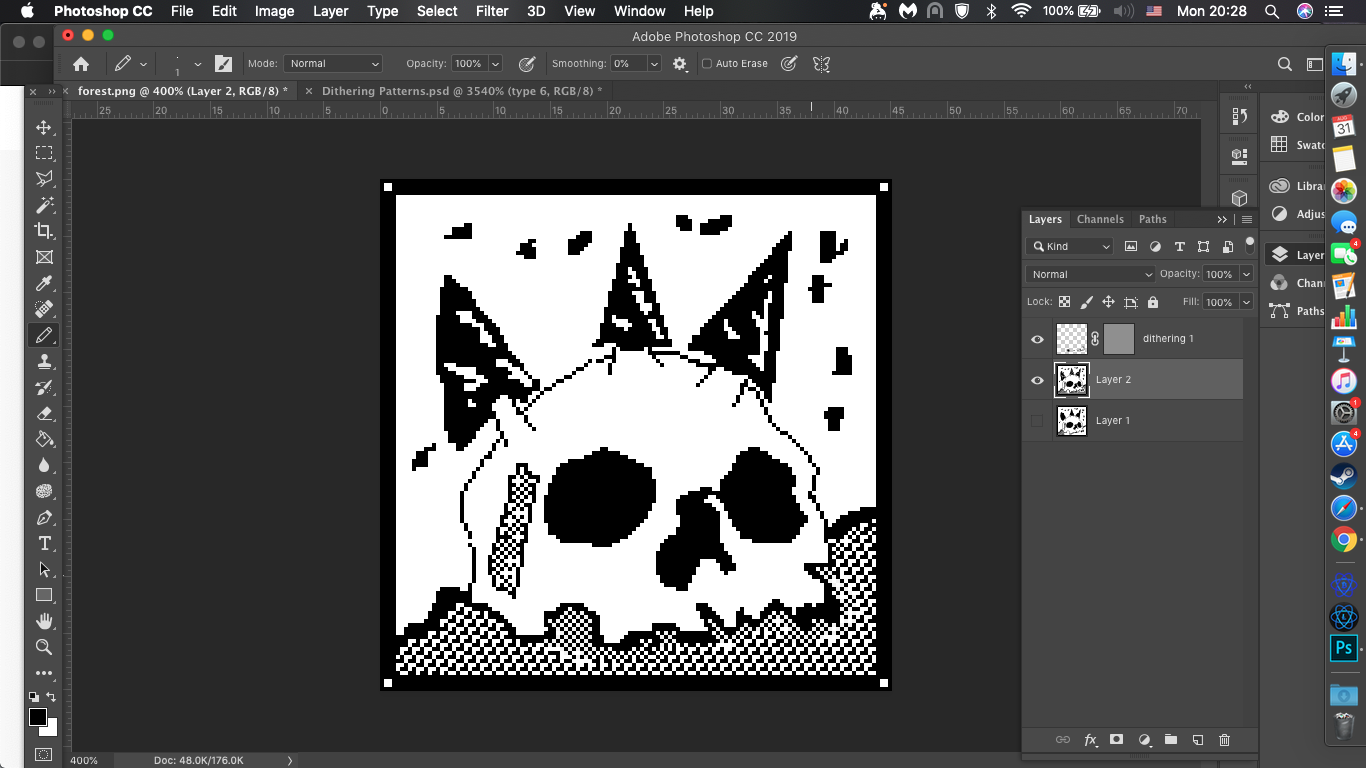Open smoothing options gear
The height and width of the screenshot is (768, 1366).
pyautogui.click(x=680, y=64)
